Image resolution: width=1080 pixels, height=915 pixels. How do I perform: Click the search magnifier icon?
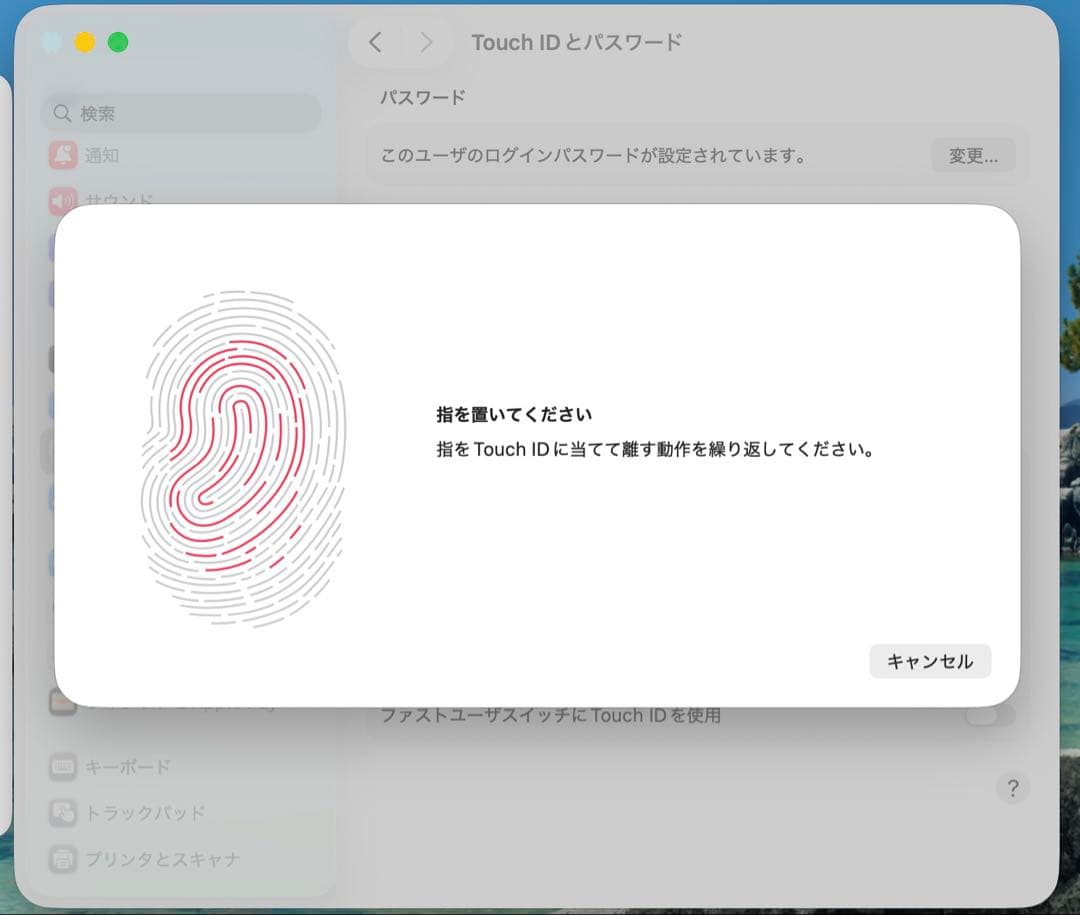pyautogui.click(x=62, y=113)
